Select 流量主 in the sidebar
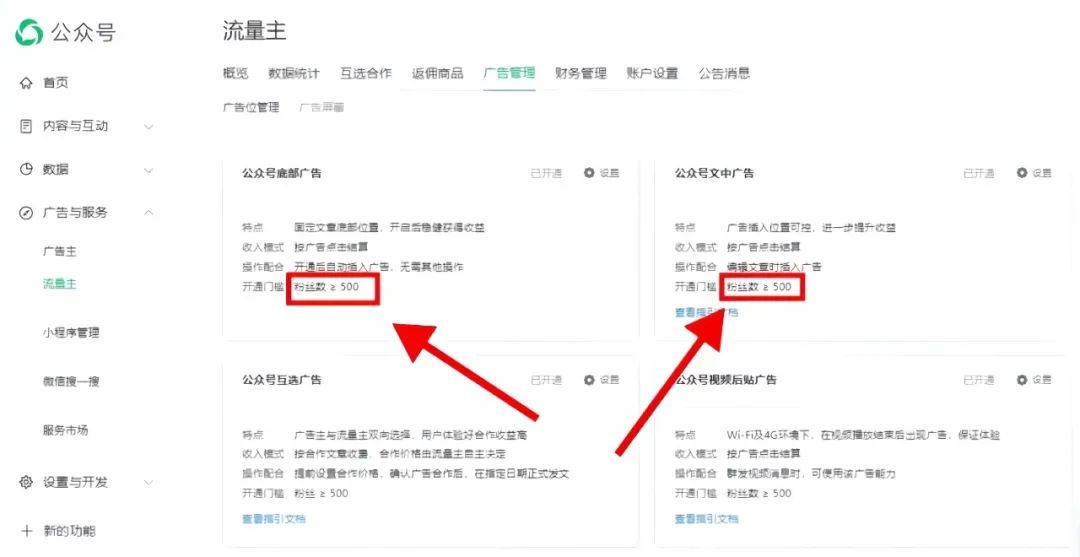 [x=60, y=284]
